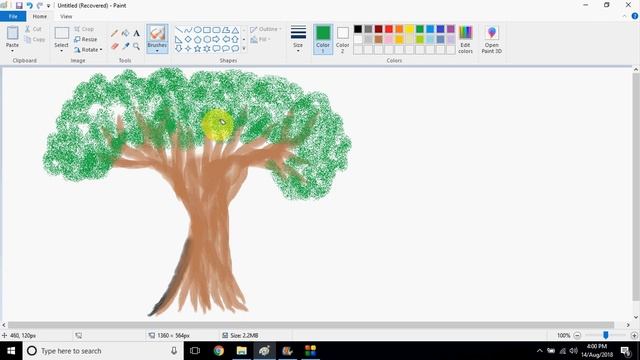Choose the Five-point star shape
Viewport: 640px width, 360px height.
point(198,49)
